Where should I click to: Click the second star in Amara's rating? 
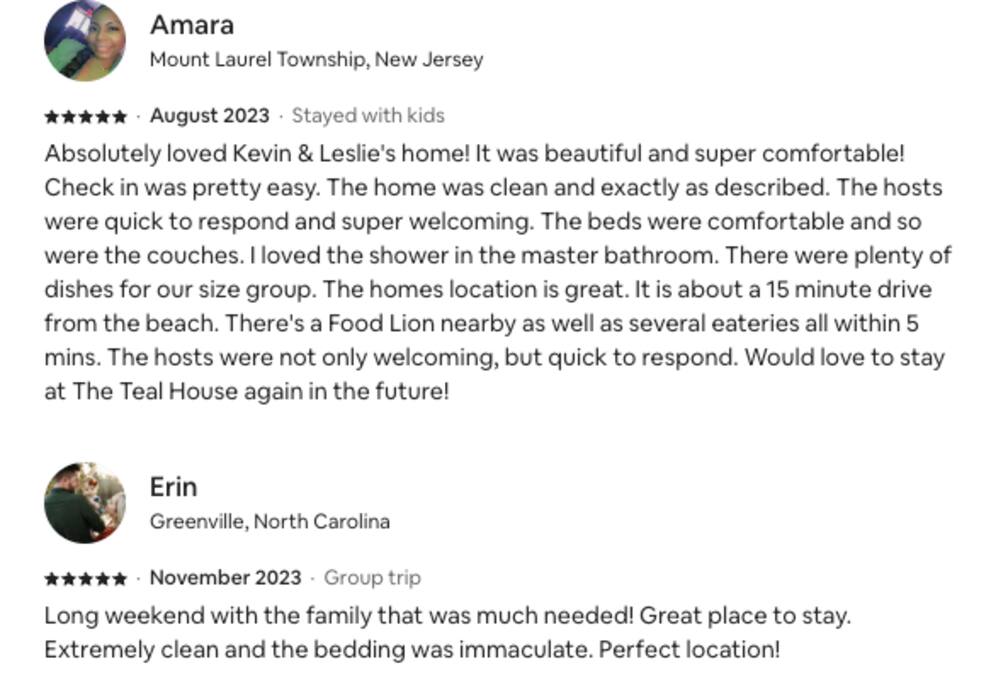(x=69, y=117)
